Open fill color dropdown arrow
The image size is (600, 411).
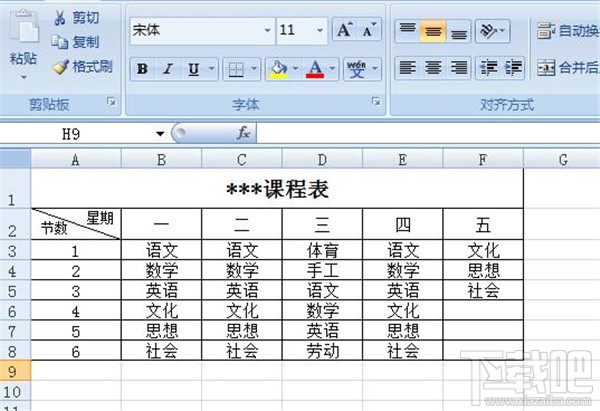tap(295, 69)
